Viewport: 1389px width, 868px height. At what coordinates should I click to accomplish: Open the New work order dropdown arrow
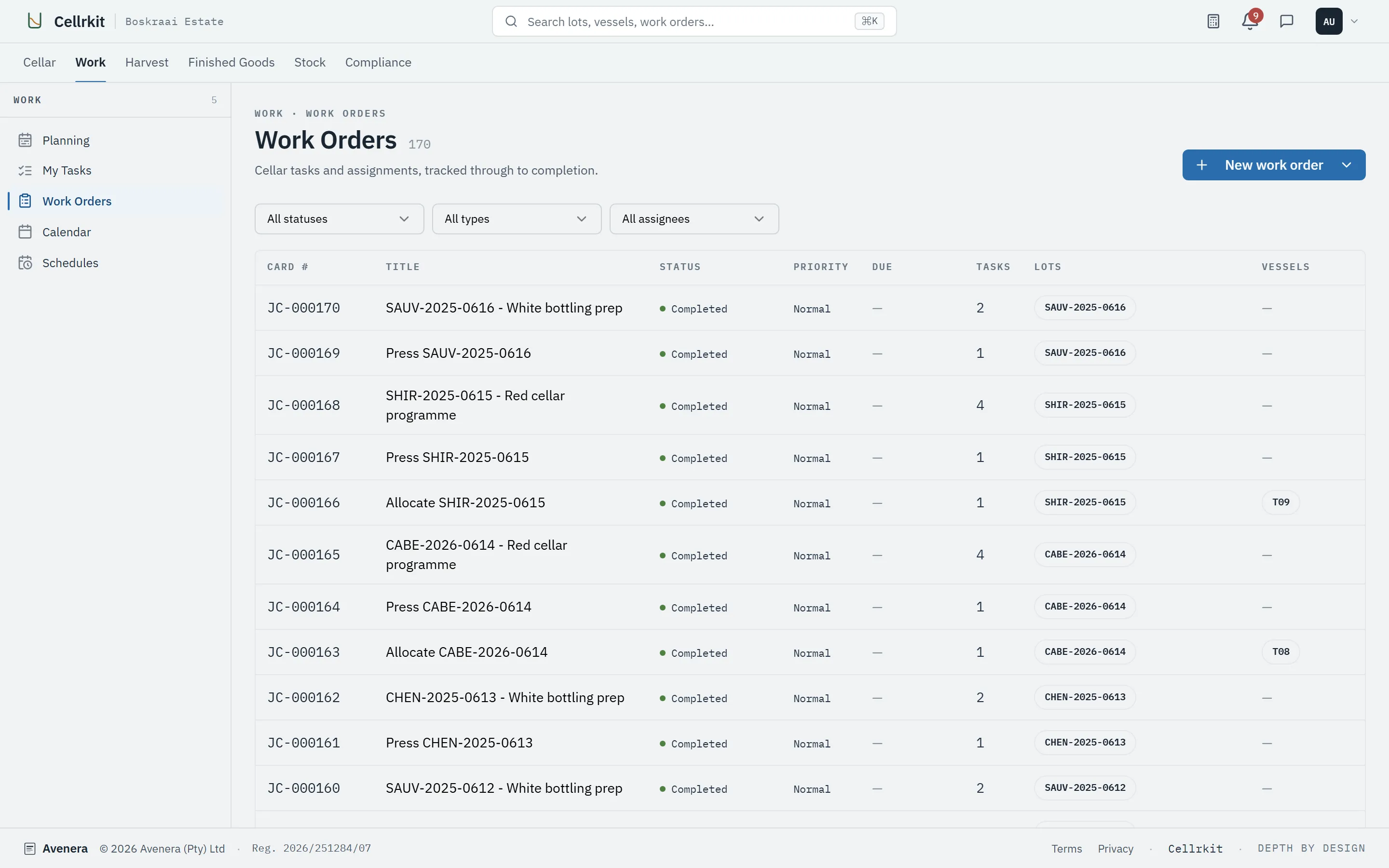[1346, 165]
